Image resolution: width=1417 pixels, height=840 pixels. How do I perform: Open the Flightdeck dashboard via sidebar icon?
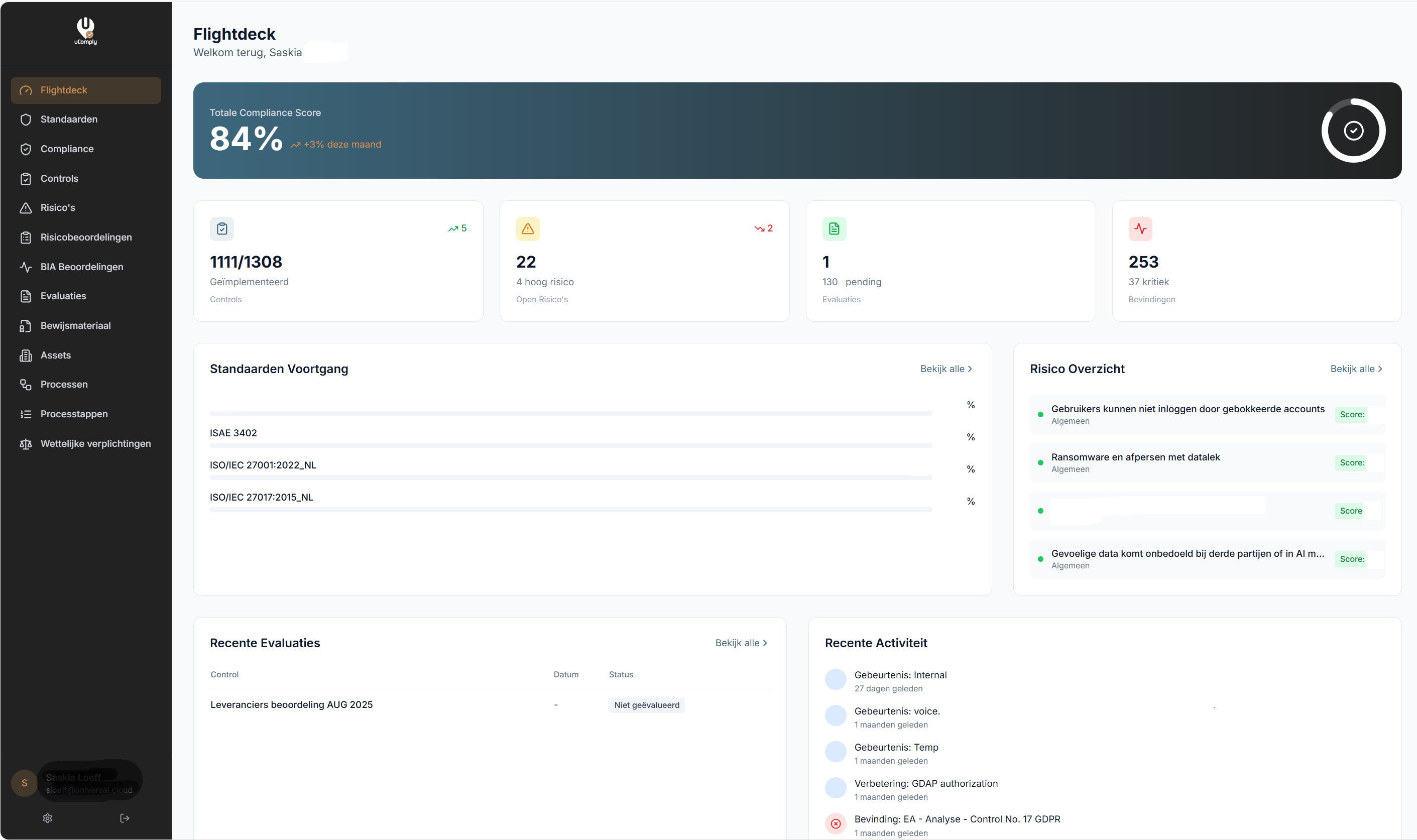(26, 90)
